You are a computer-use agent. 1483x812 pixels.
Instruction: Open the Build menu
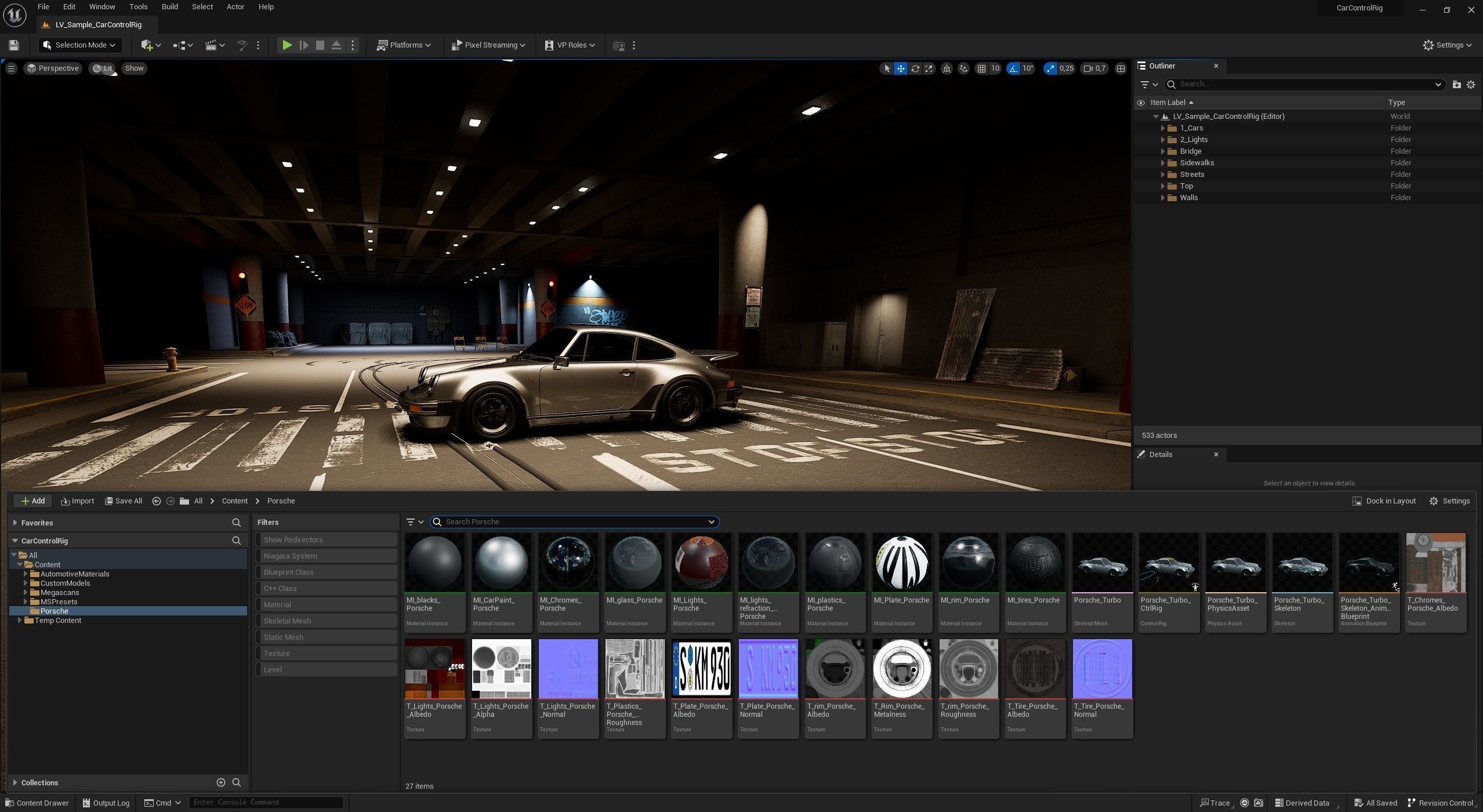point(170,7)
